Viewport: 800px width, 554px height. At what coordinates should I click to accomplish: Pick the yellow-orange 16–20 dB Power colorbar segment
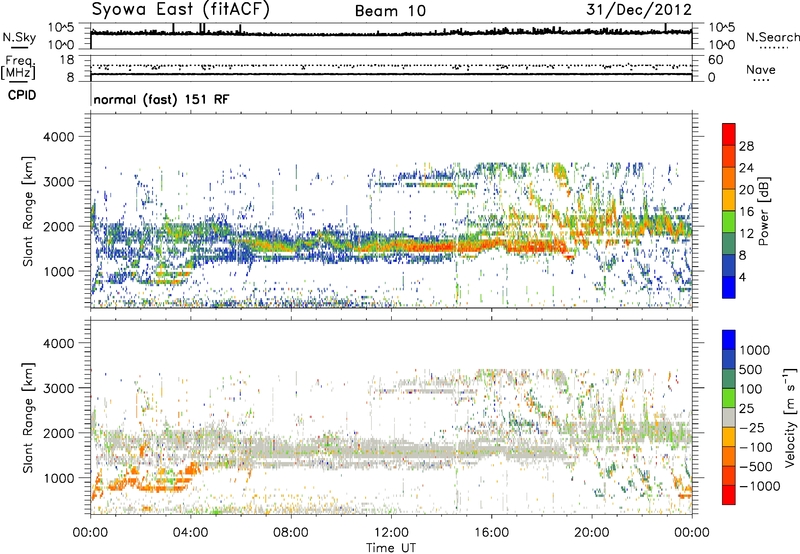coord(729,199)
